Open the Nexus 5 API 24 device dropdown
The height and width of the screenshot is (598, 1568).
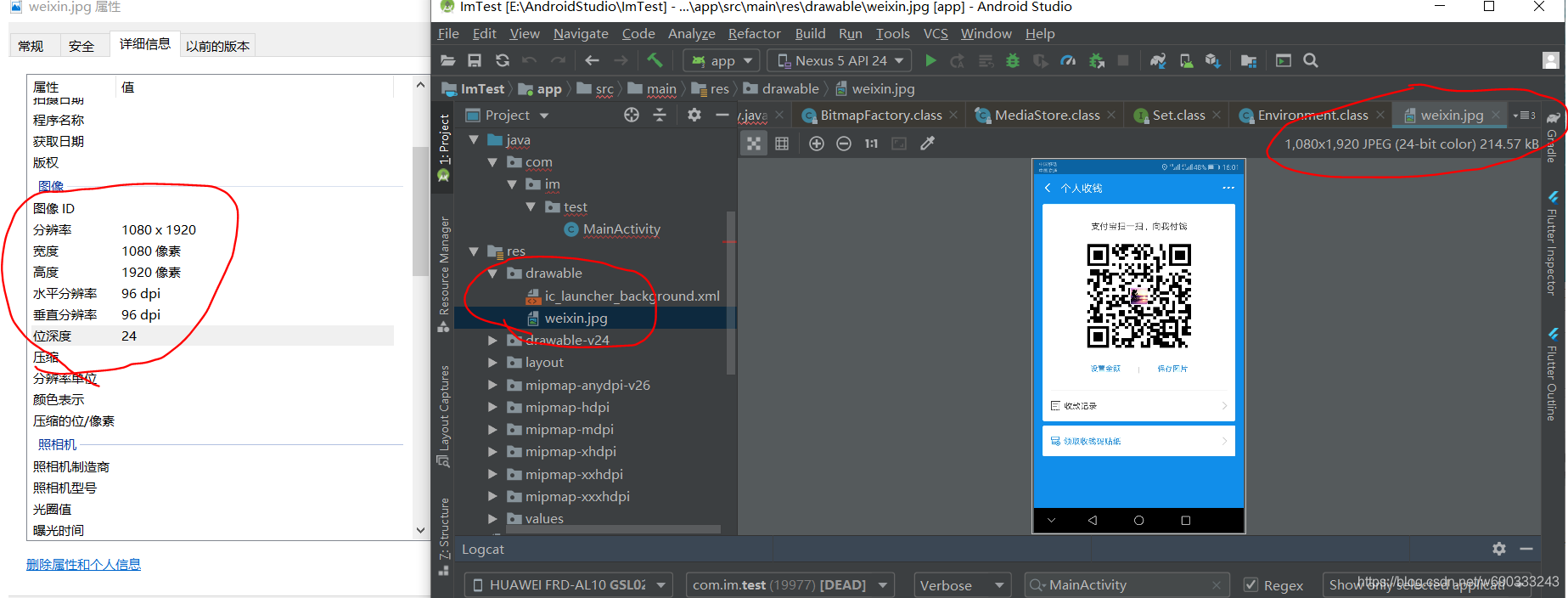pos(840,60)
